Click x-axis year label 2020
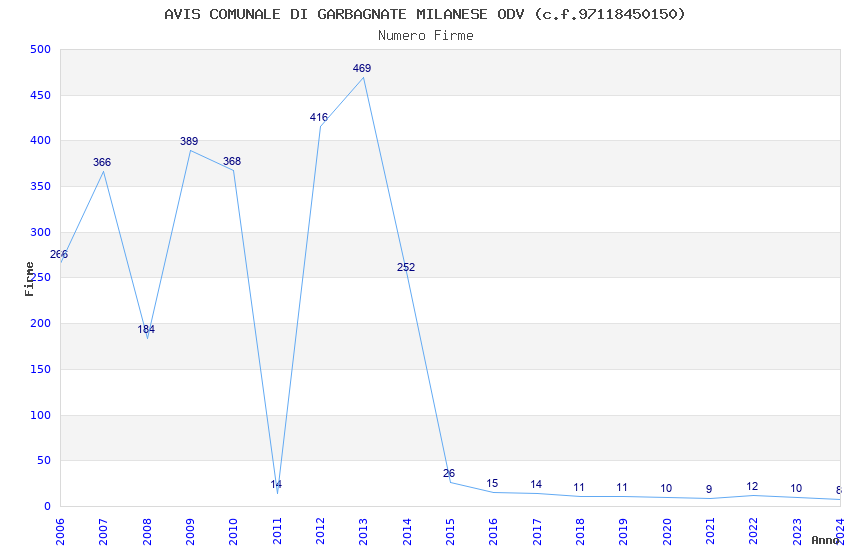 667,532
